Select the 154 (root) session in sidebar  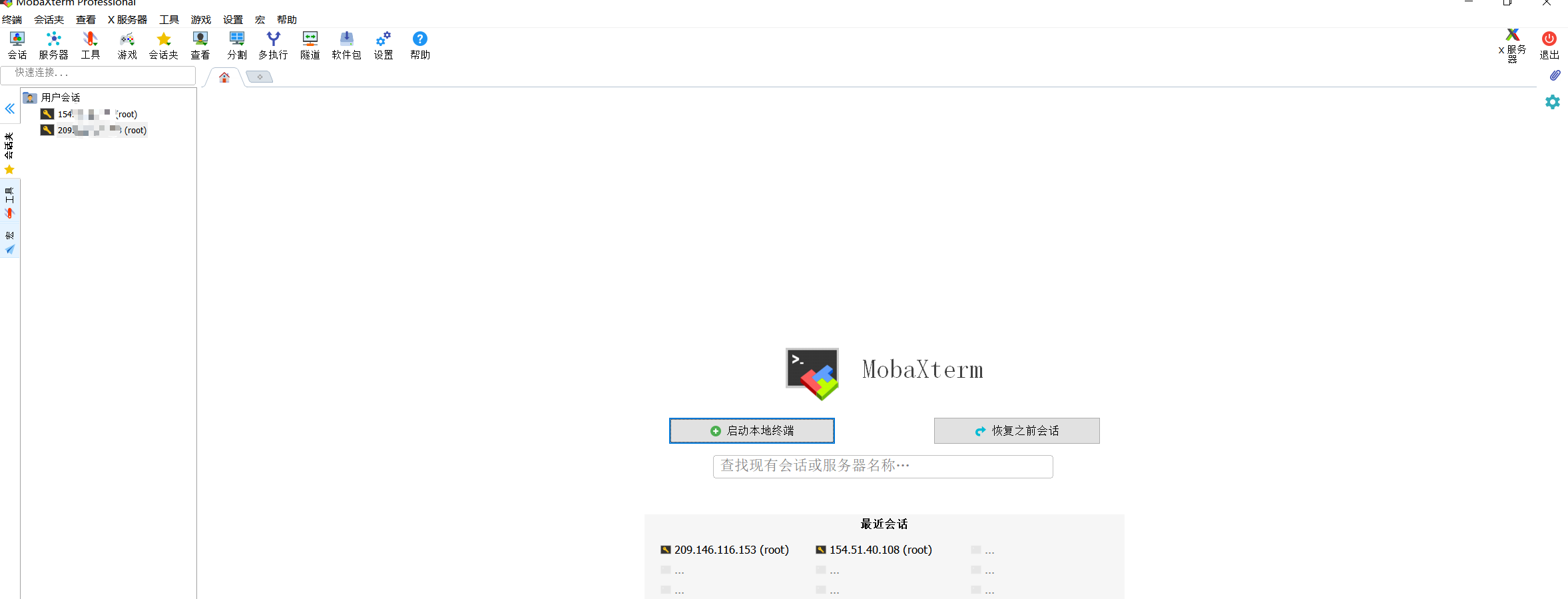[97, 115]
